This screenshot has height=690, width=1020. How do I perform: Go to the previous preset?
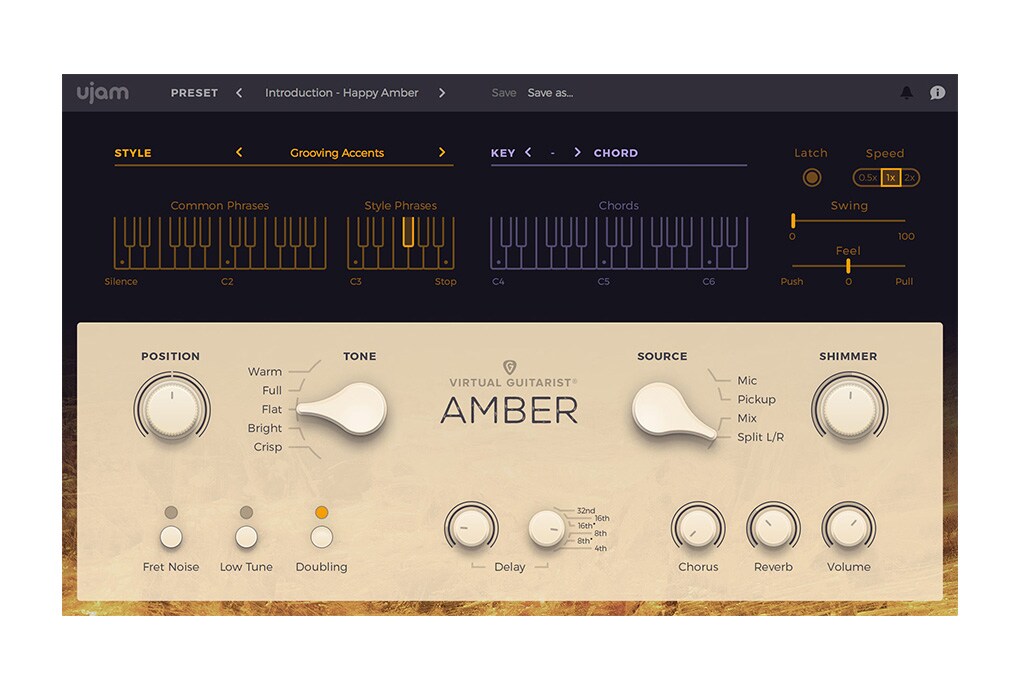239,93
